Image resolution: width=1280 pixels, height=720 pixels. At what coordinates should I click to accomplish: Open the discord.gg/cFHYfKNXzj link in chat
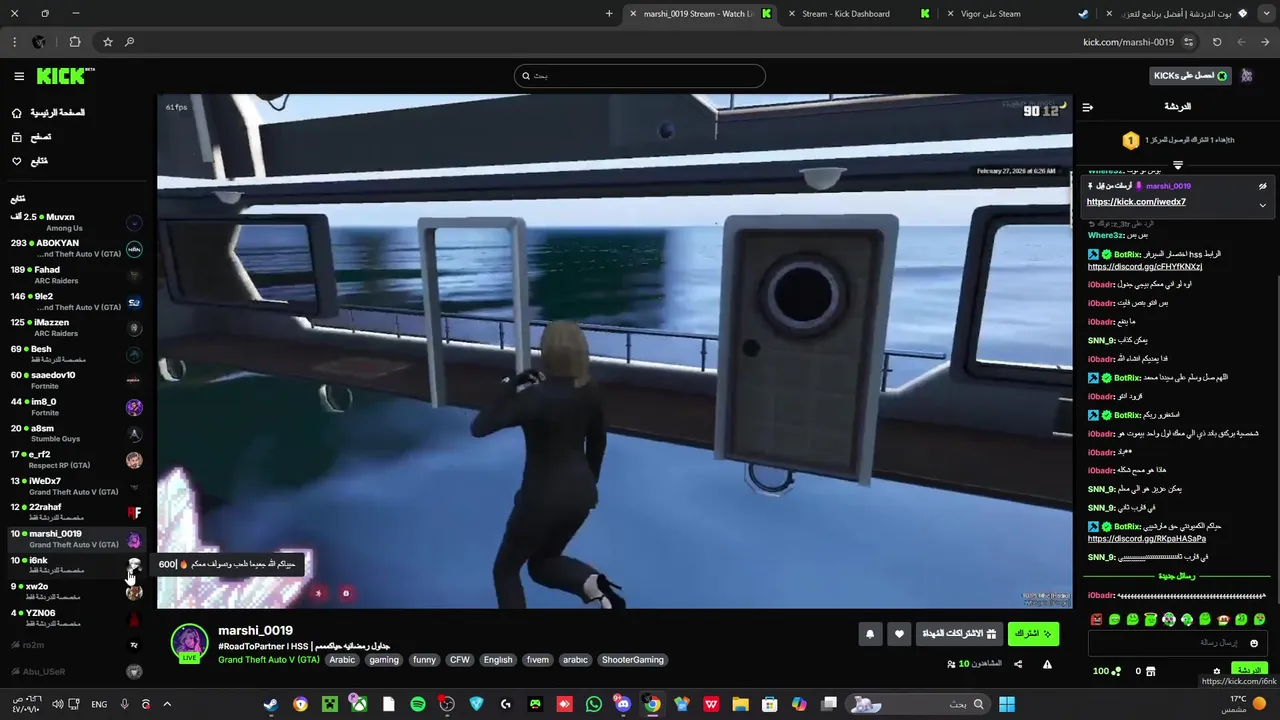1145,267
